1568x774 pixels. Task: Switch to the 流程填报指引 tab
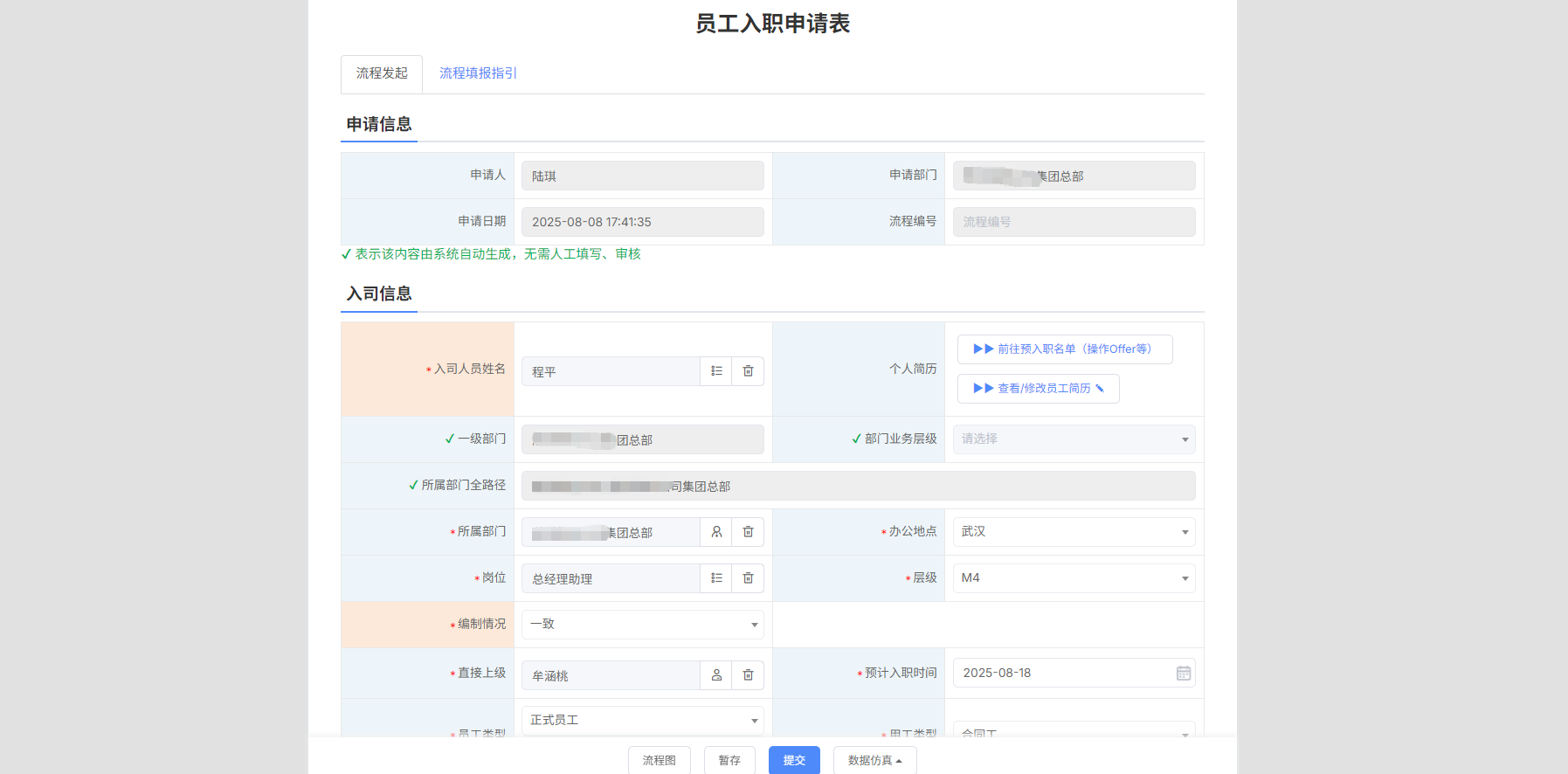[478, 73]
